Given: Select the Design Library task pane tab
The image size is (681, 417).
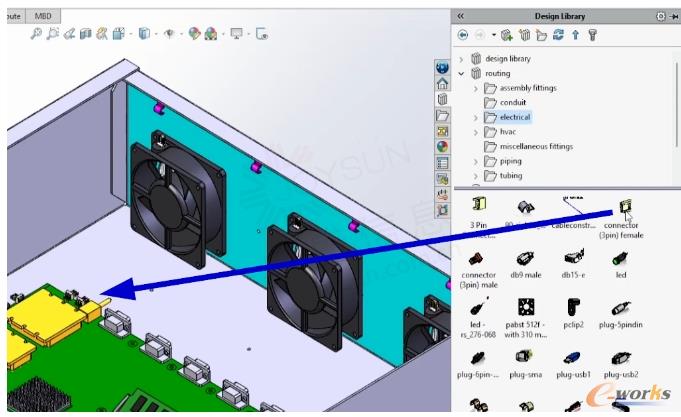Looking at the screenshot, I should point(442,99).
